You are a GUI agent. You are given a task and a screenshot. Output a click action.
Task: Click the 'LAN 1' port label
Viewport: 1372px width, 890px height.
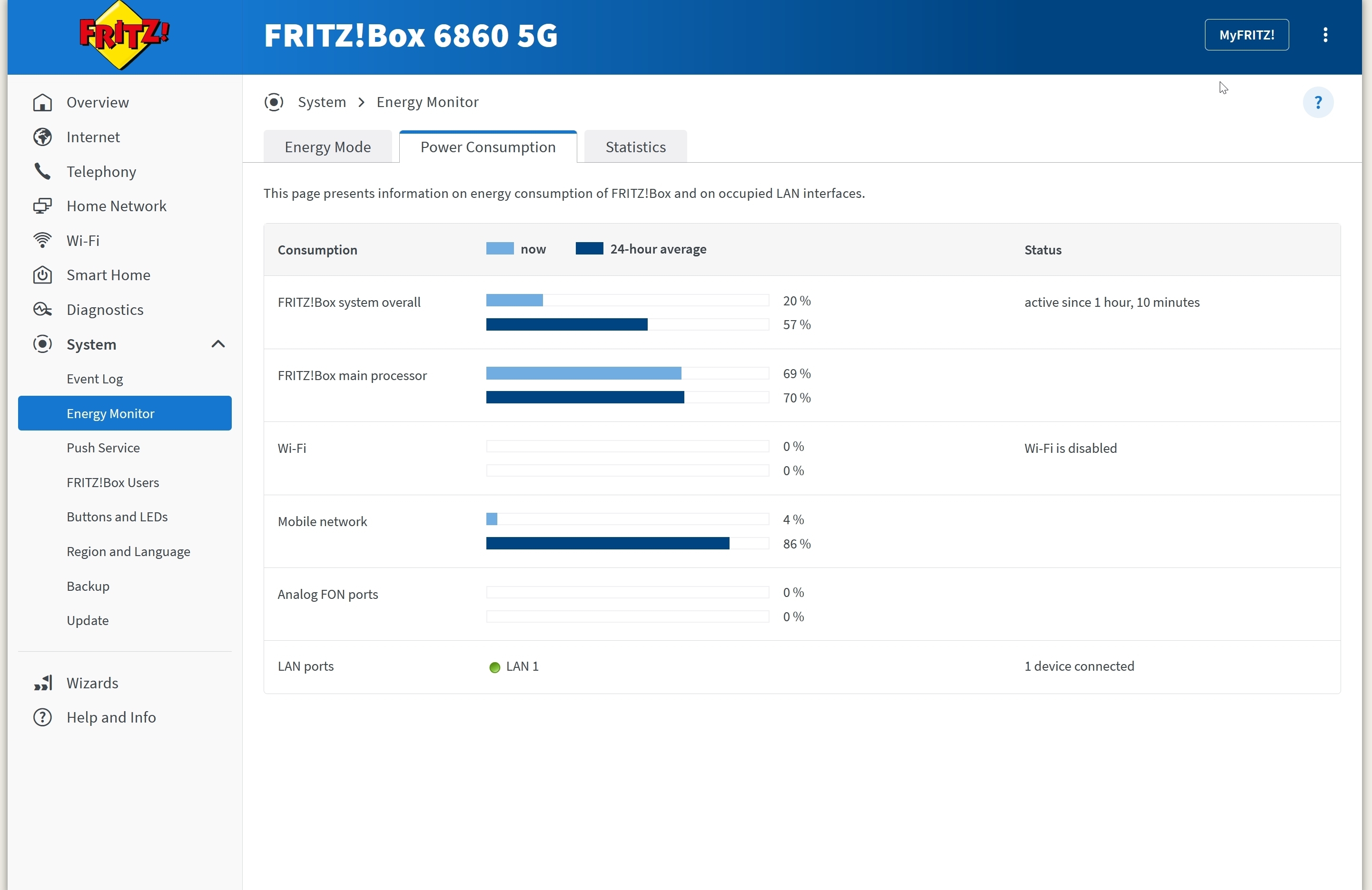click(522, 666)
